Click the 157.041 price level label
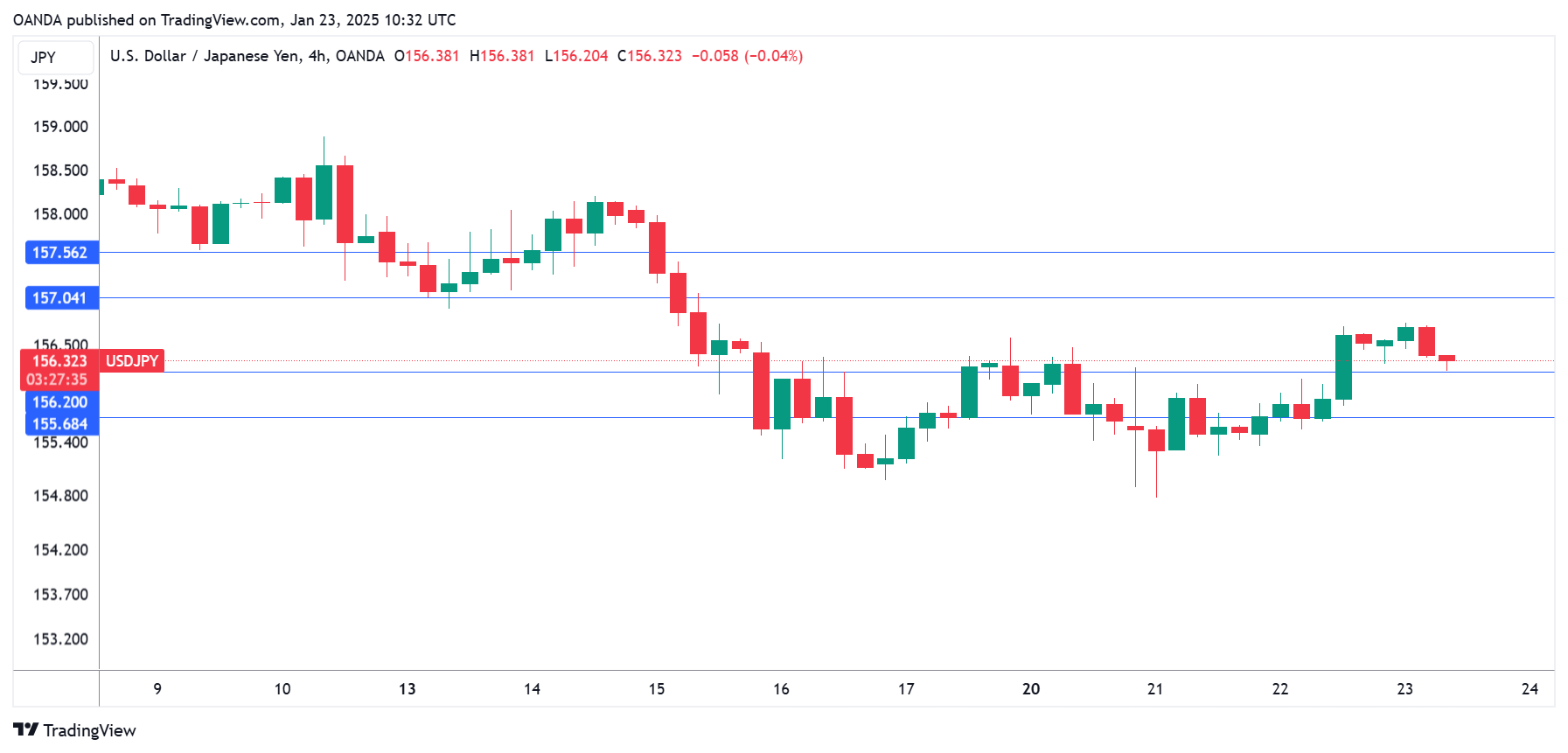 60,298
